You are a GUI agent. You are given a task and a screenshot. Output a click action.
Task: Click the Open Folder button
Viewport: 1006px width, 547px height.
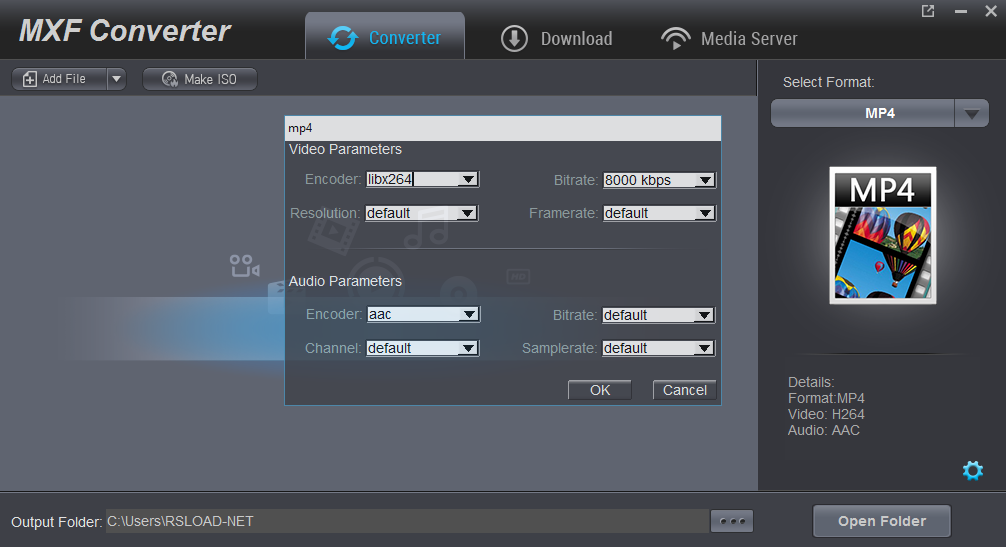pos(882,521)
